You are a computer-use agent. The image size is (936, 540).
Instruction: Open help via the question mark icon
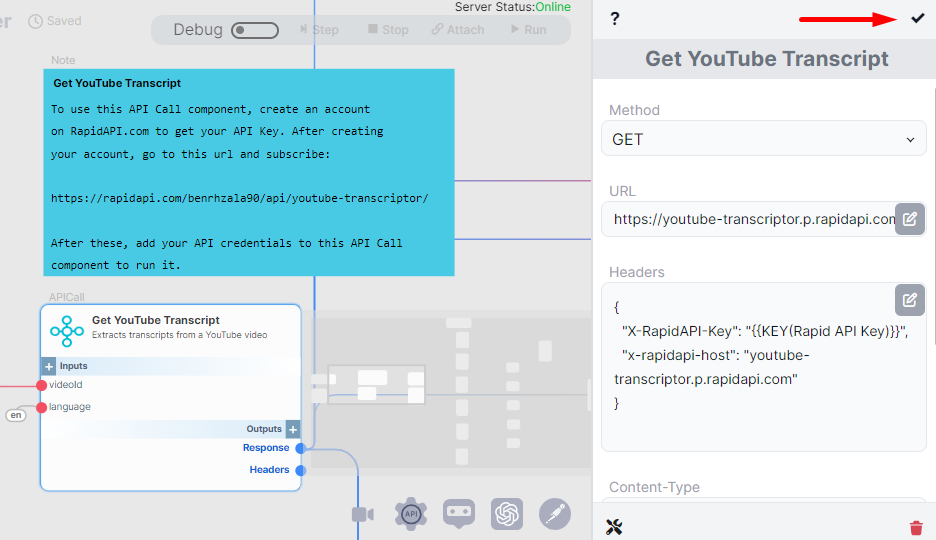point(615,18)
